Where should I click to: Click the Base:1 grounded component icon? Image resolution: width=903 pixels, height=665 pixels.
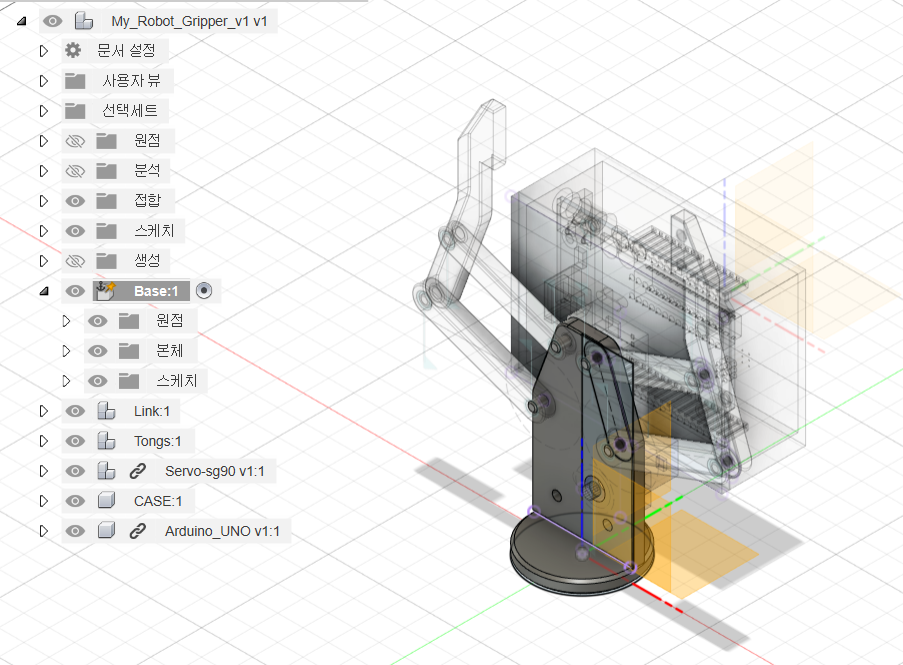[x=105, y=291]
